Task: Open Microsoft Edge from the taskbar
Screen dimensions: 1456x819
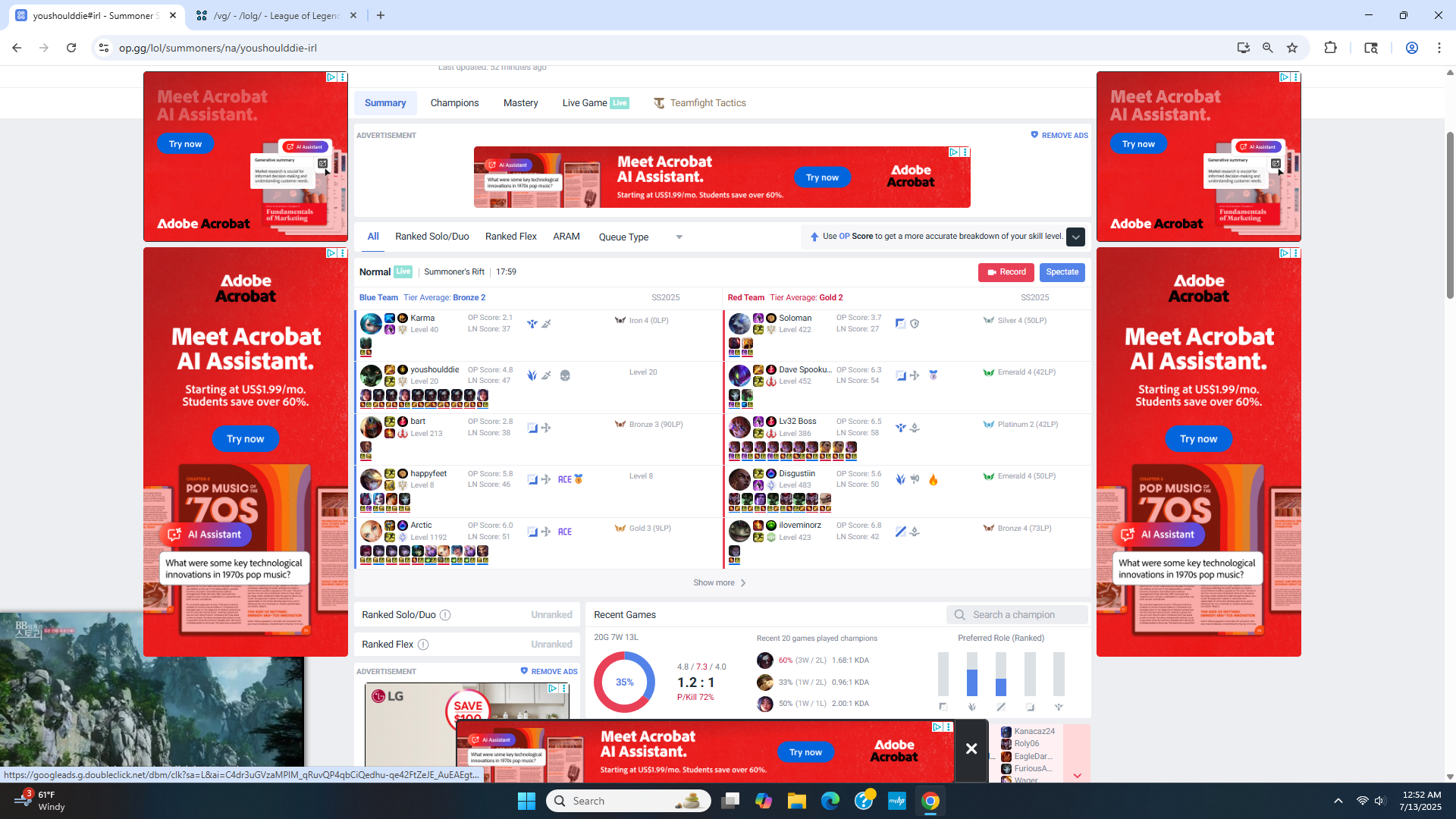Action: point(830,801)
